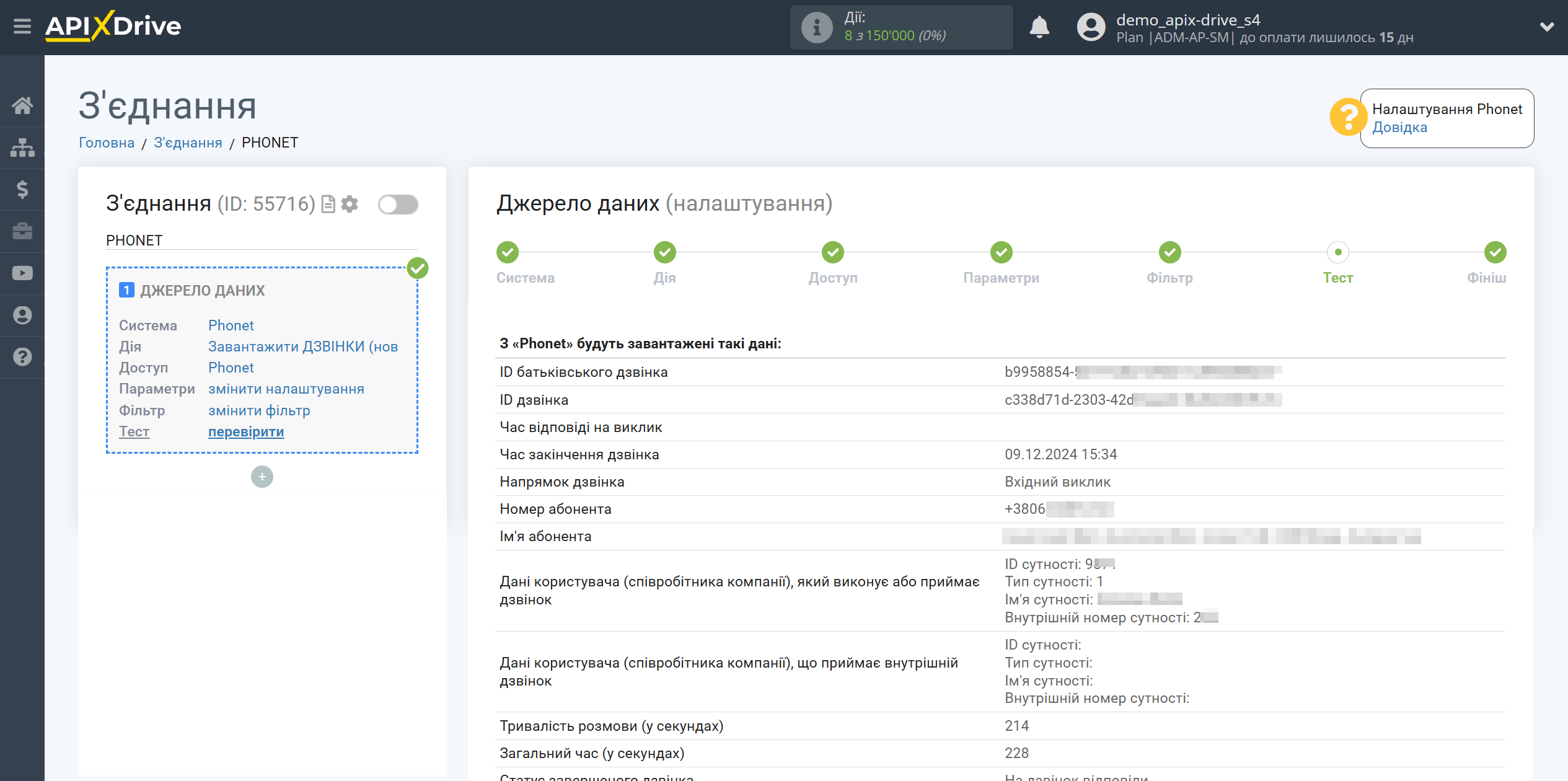This screenshot has height=781, width=1568.
Task: Open the billing dollar sidebar icon
Action: [x=22, y=189]
